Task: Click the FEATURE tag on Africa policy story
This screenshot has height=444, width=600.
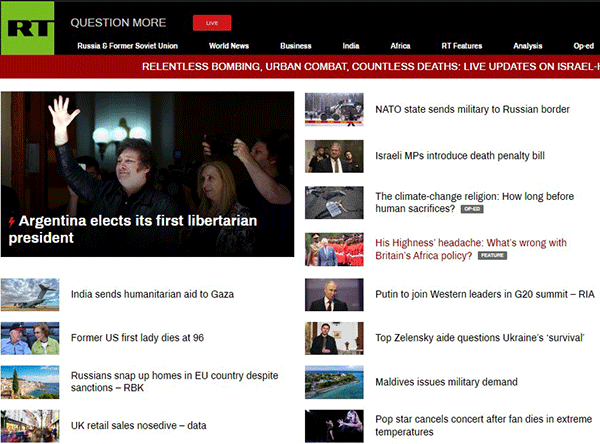Action: [492, 256]
